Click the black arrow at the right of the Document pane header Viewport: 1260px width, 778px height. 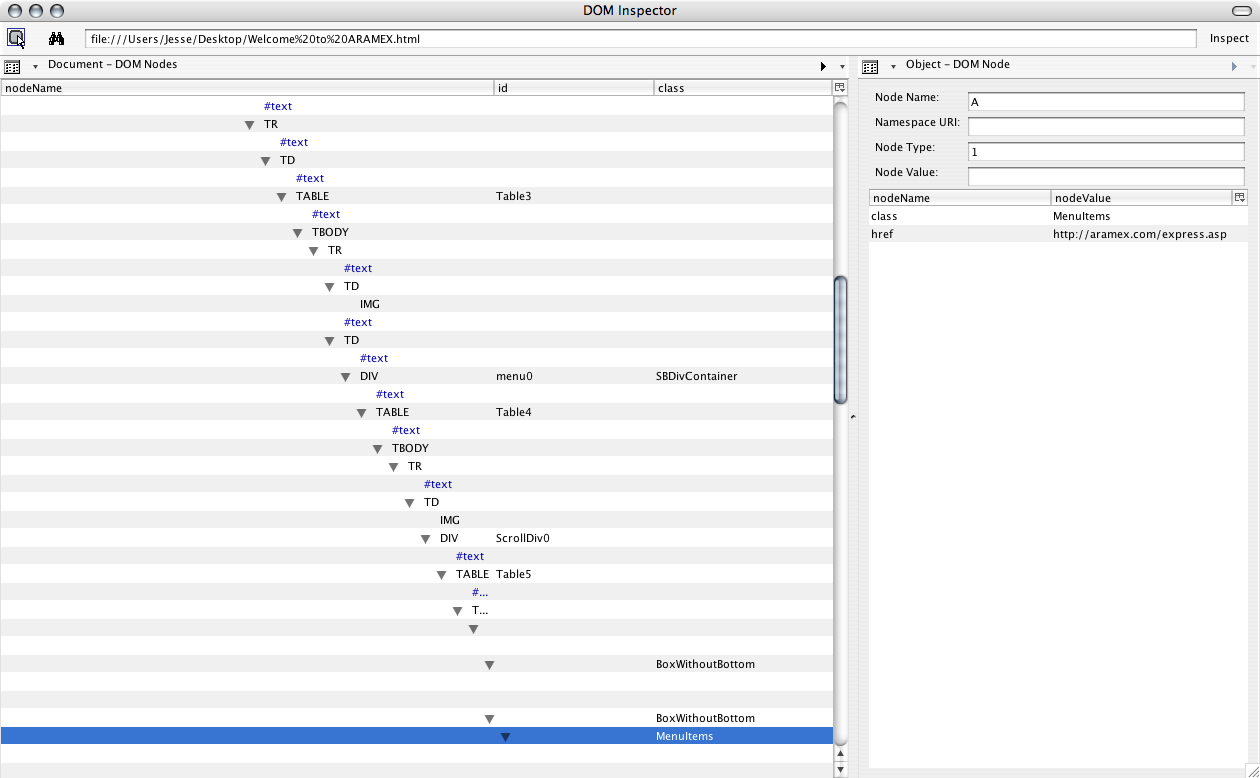tap(823, 66)
